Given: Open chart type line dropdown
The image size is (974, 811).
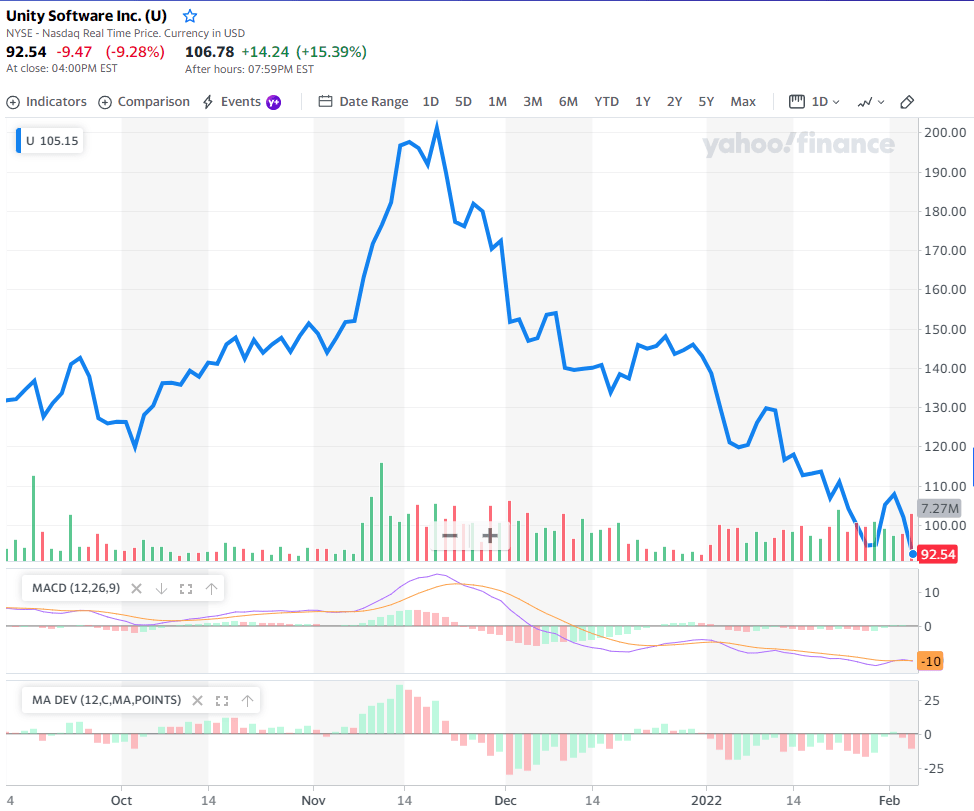Looking at the screenshot, I should tap(871, 102).
